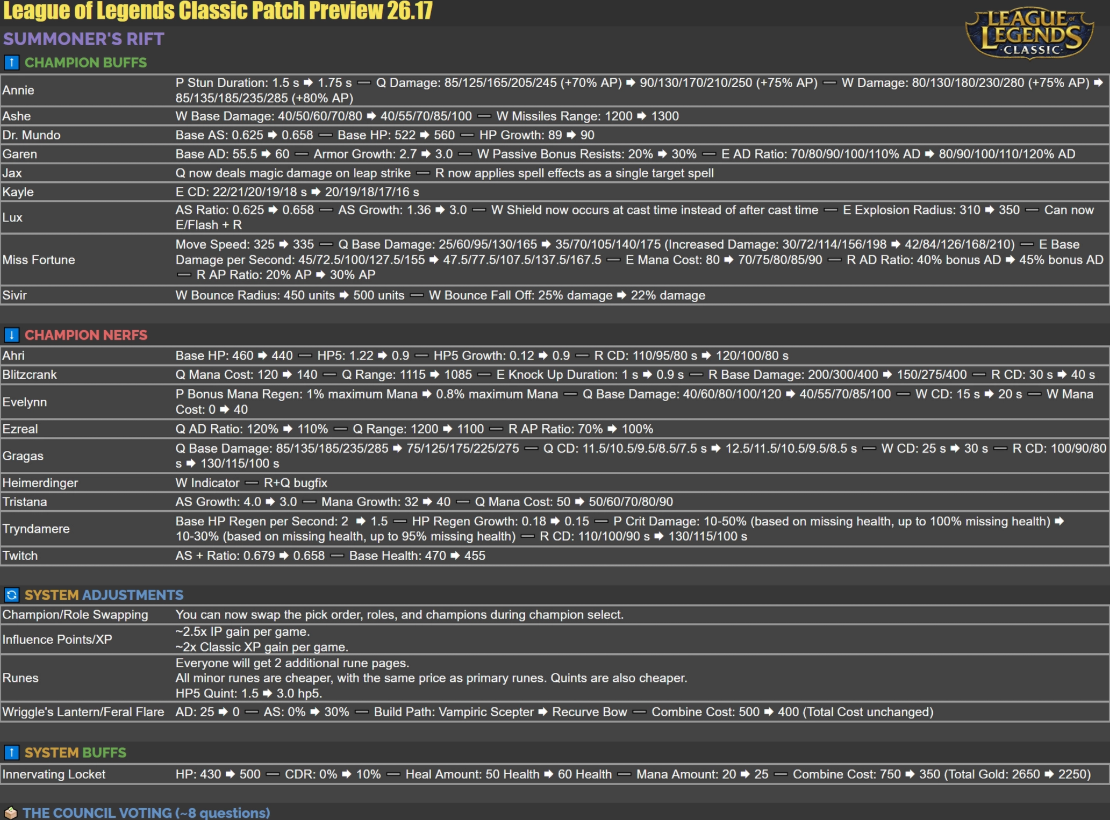Click the ~2.5x IP gain per game line
Viewport: 1110px width, 820px height.
(x=243, y=632)
